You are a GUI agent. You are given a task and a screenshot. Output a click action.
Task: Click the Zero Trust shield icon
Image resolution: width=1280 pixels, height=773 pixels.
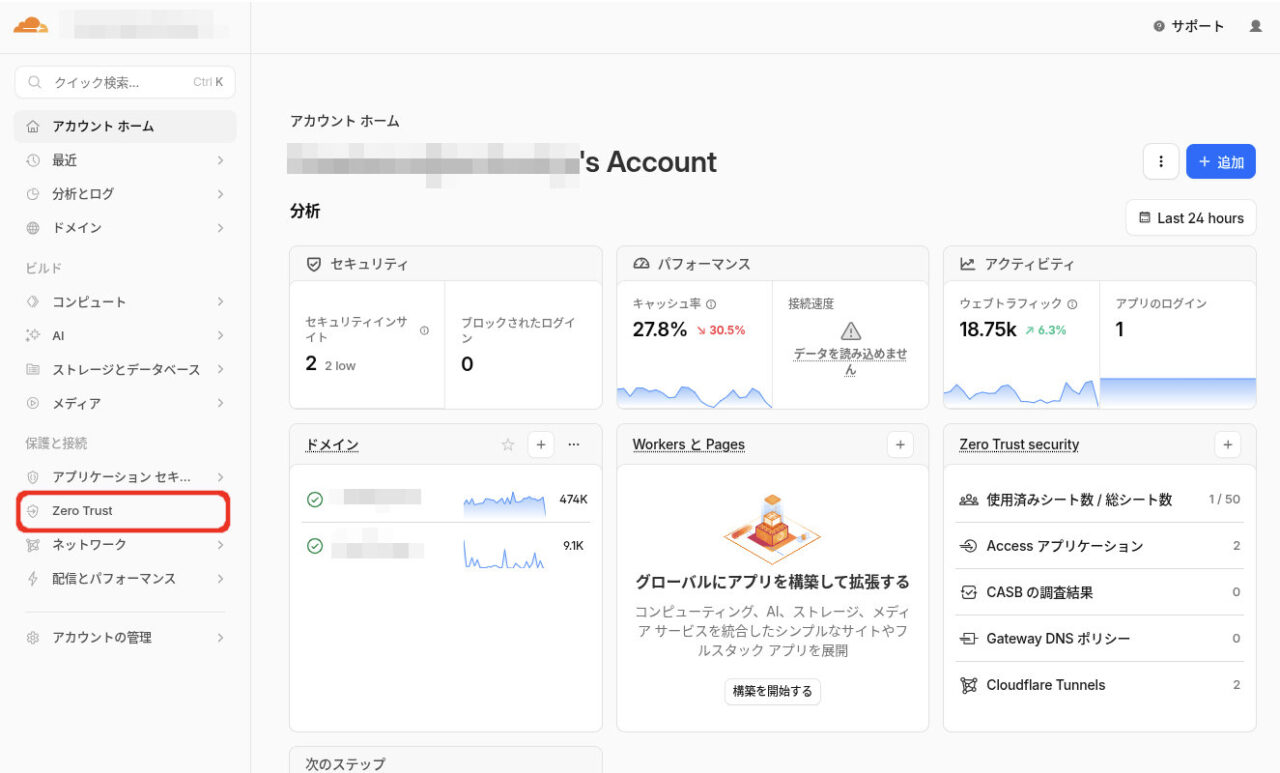(33, 511)
